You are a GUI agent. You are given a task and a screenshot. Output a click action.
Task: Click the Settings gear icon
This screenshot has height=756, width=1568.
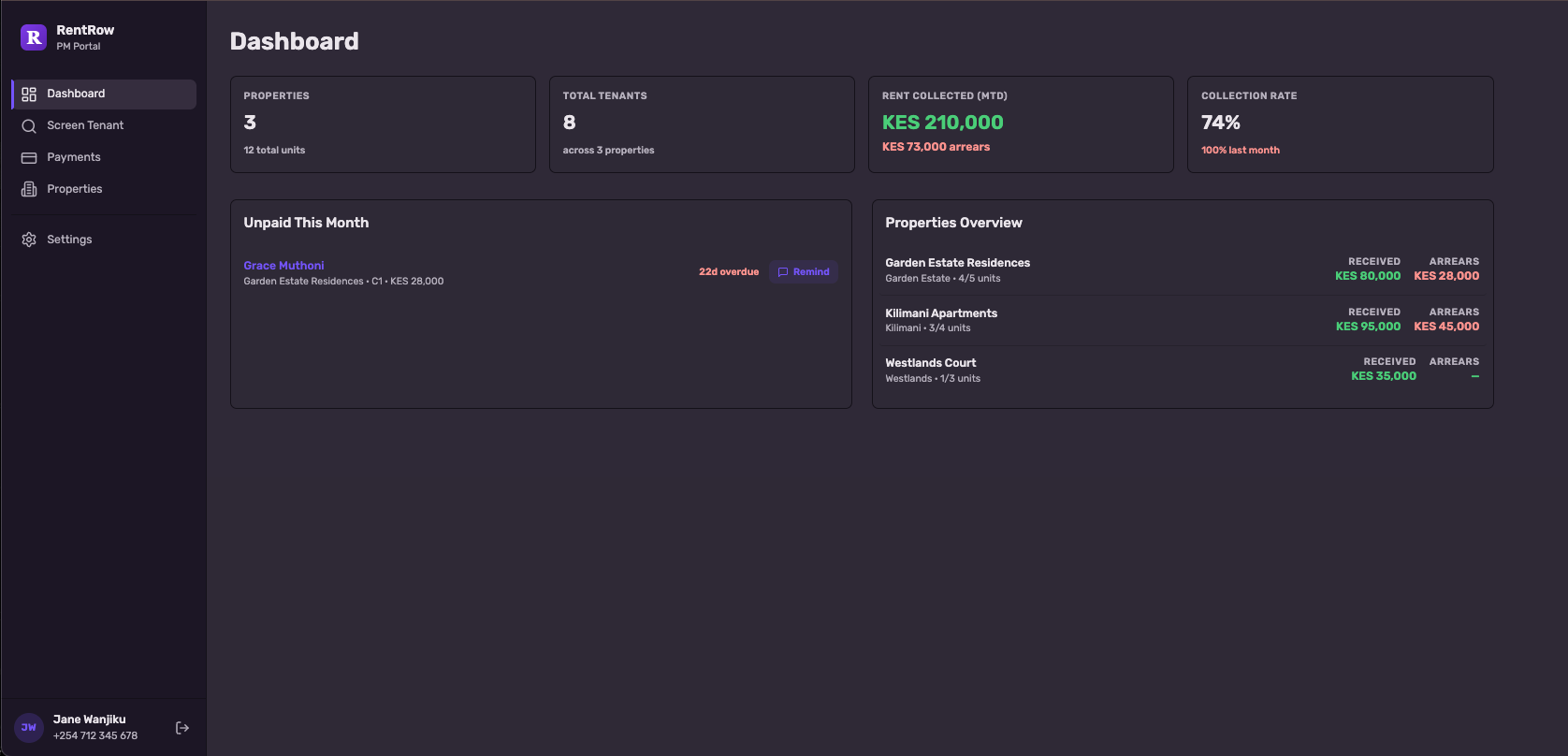[29, 240]
